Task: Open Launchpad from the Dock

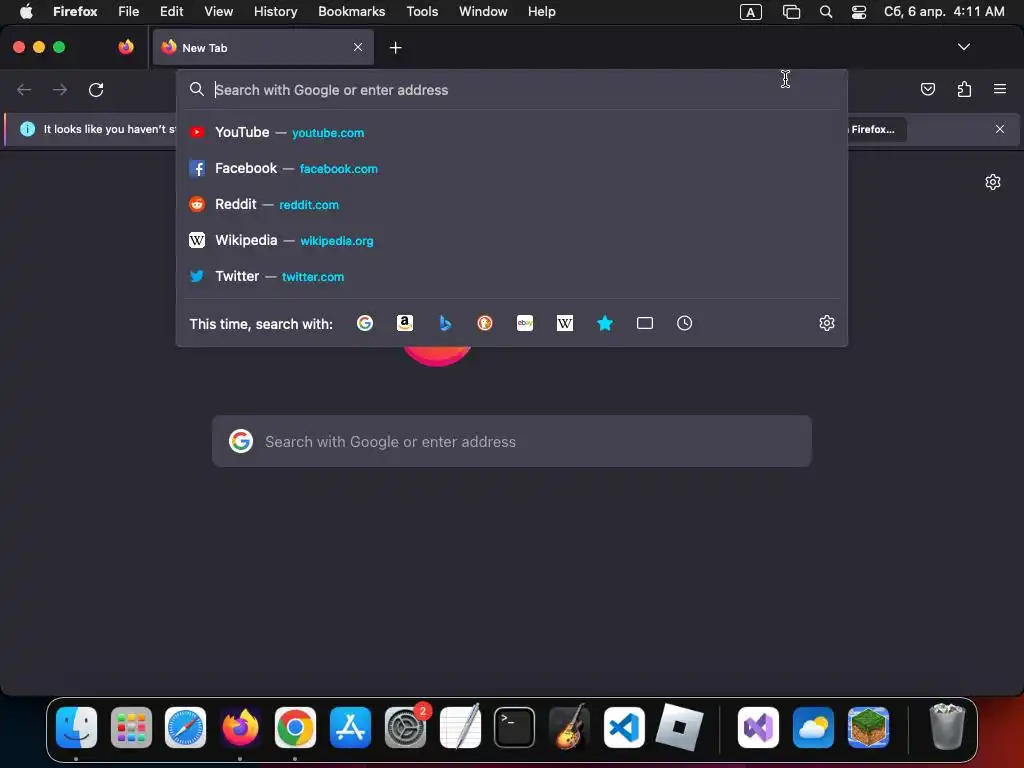Action: coord(131,727)
